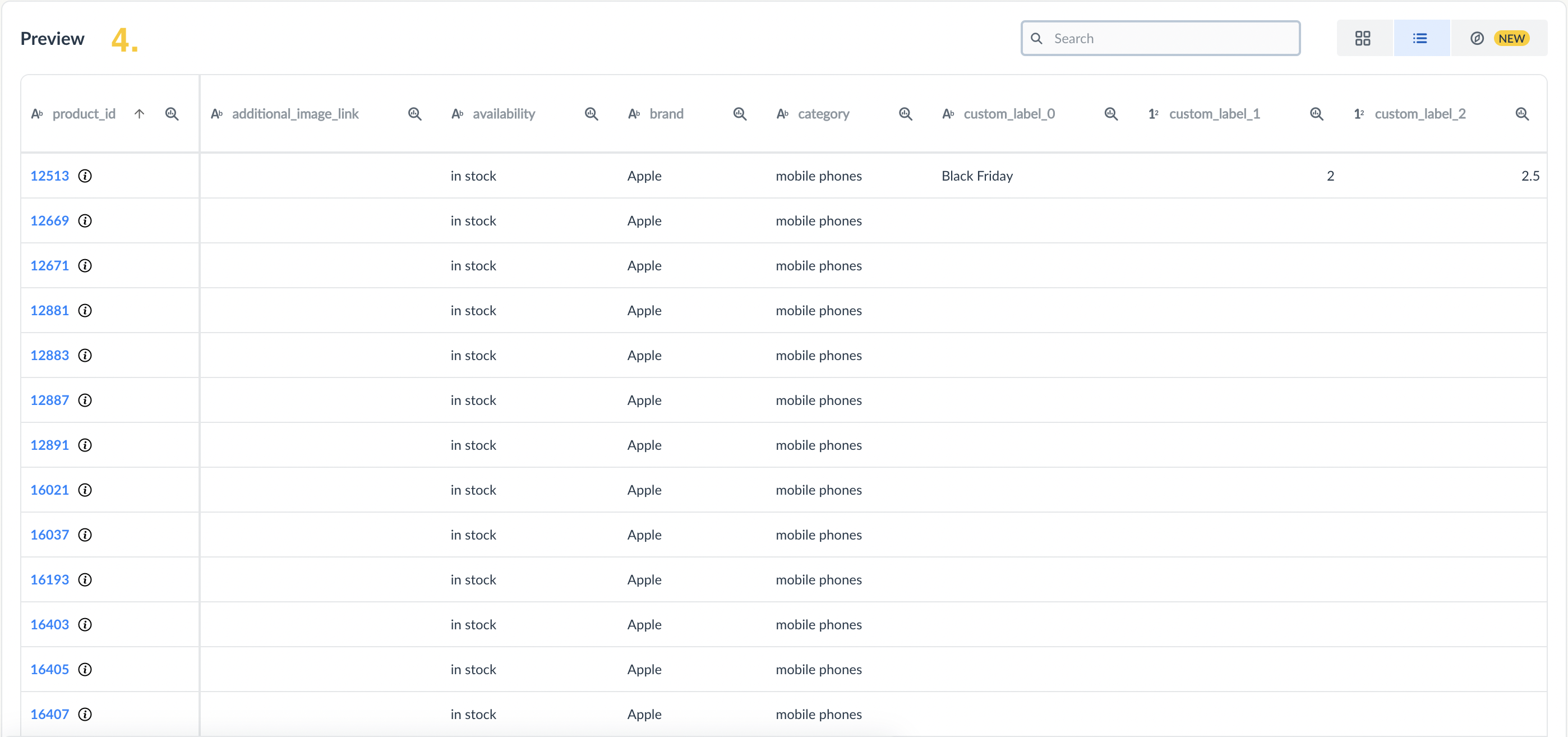The image size is (1568, 737).
Task: Open info icon for product 16021
Action: tap(85, 490)
